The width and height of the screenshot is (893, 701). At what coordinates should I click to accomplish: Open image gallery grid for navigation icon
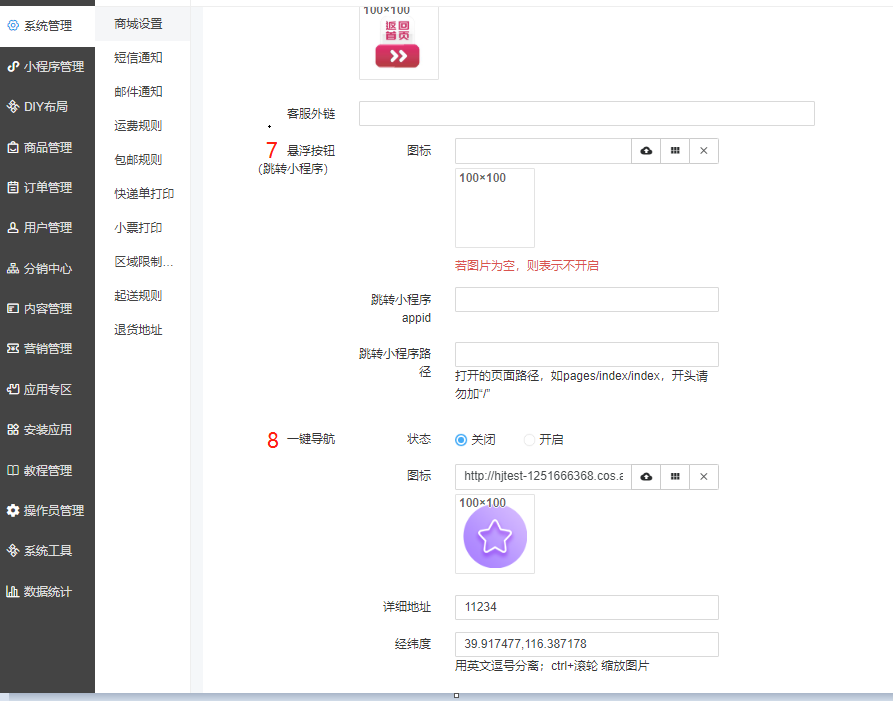tap(675, 477)
